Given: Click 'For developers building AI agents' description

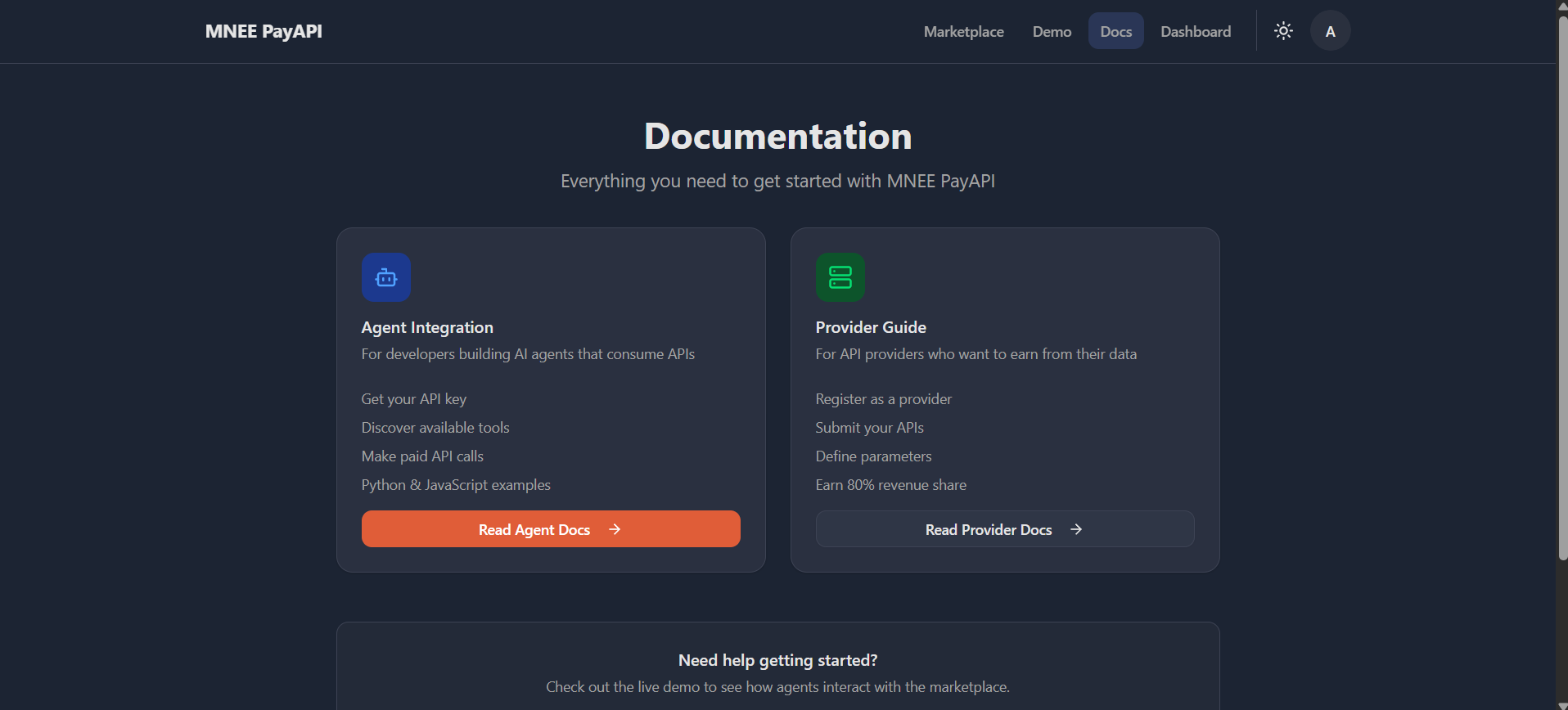Looking at the screenshot, I should point(528,354).
